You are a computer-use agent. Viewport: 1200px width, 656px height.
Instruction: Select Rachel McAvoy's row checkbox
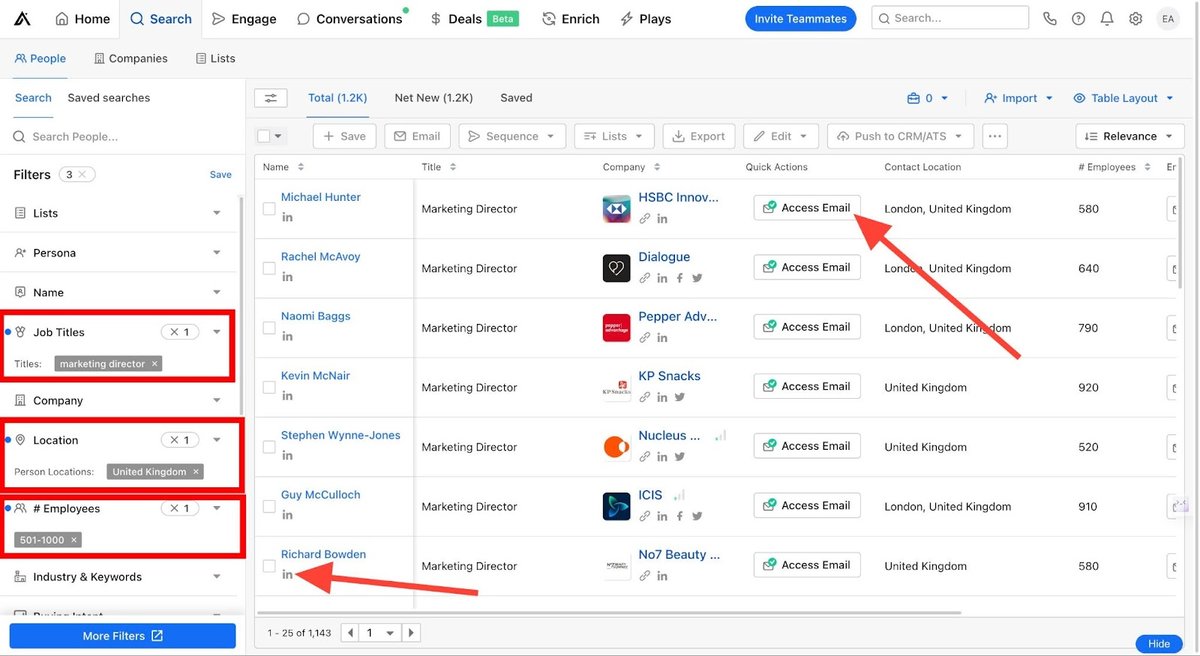268,268
